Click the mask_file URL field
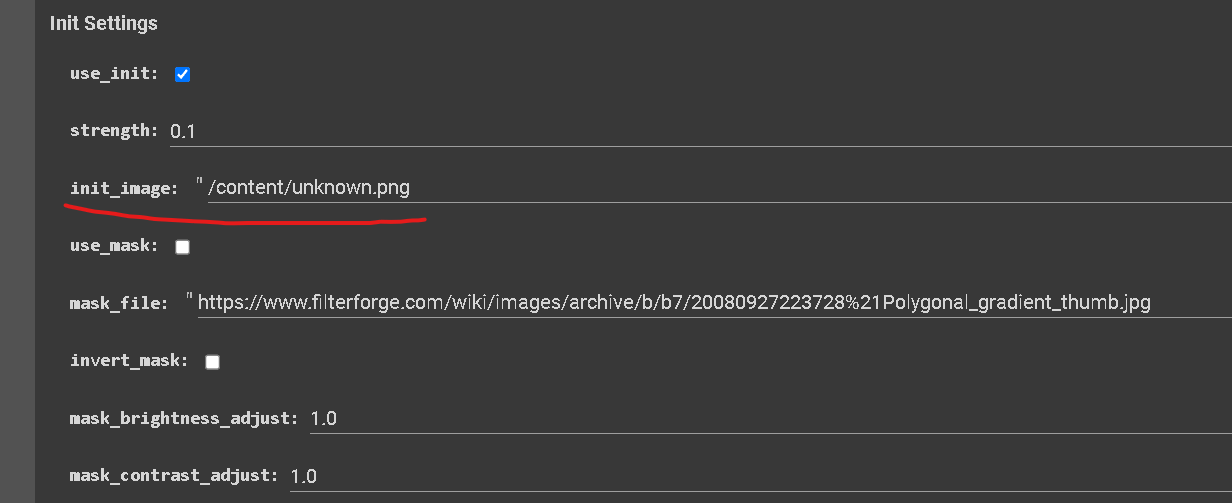The height and width of the screenshot is (503, 1232). point(714,303)
